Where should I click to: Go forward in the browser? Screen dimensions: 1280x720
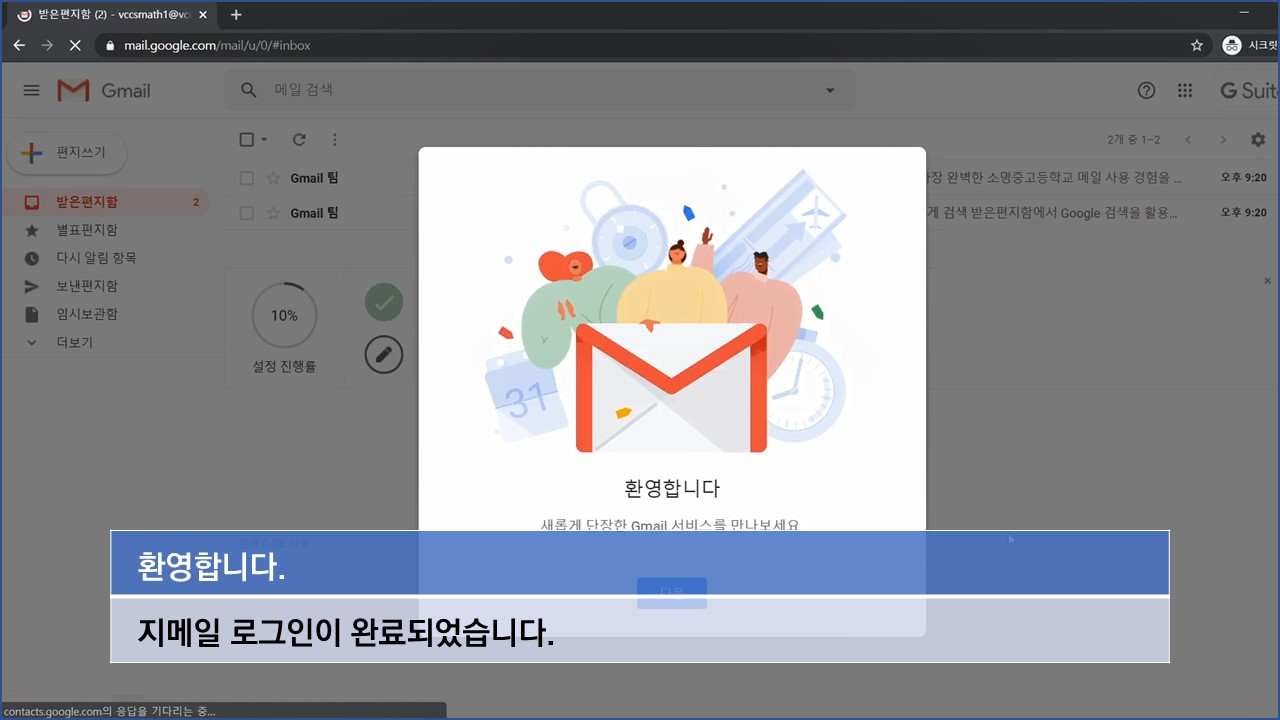47,45
